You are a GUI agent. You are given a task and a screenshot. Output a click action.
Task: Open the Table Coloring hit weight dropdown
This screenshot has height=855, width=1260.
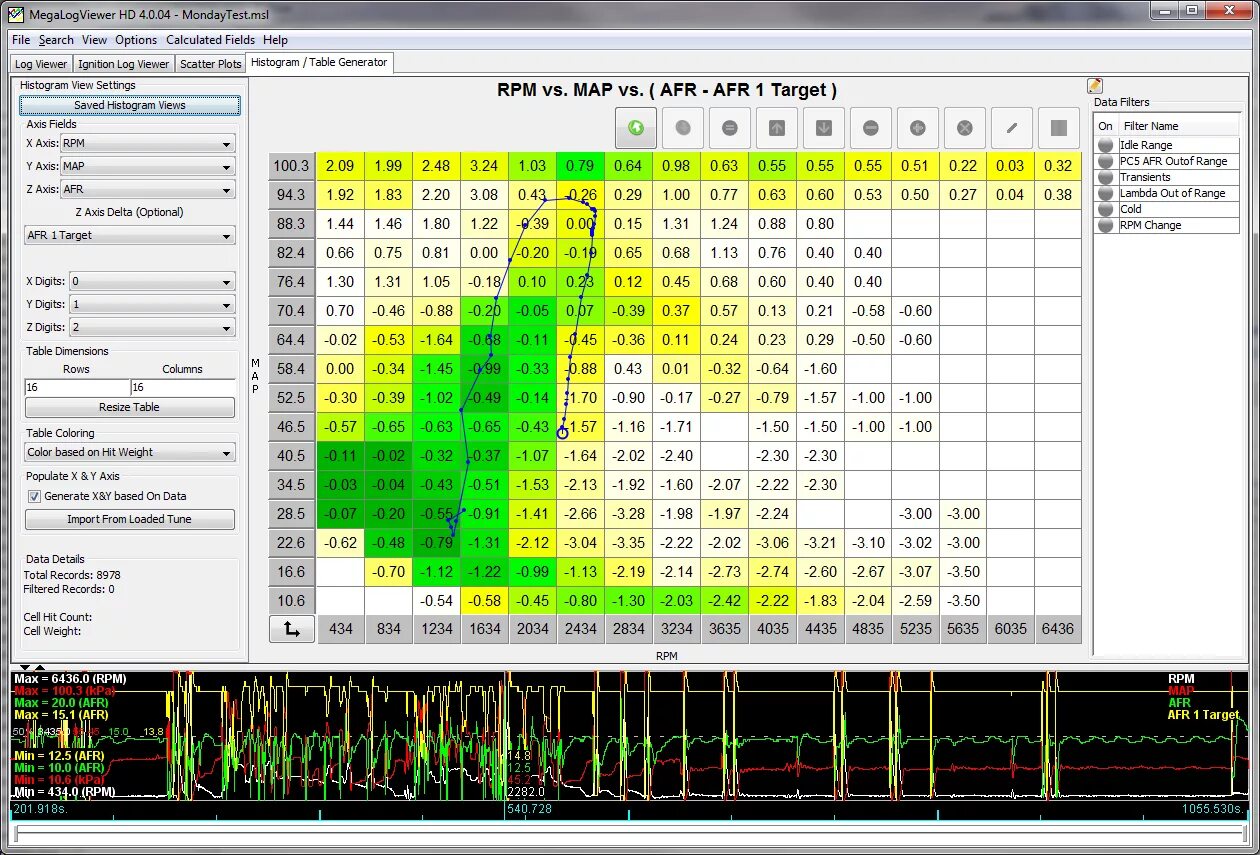(130, 452)
